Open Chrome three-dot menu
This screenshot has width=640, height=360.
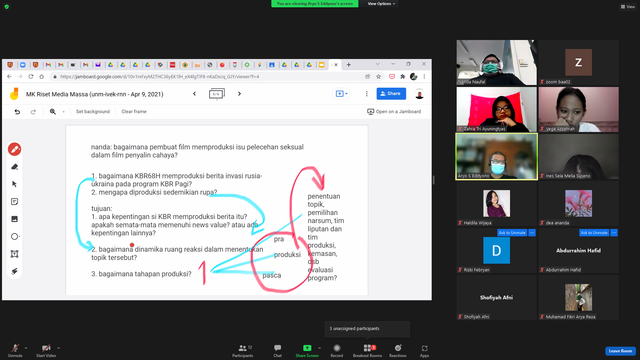(424, 76)
